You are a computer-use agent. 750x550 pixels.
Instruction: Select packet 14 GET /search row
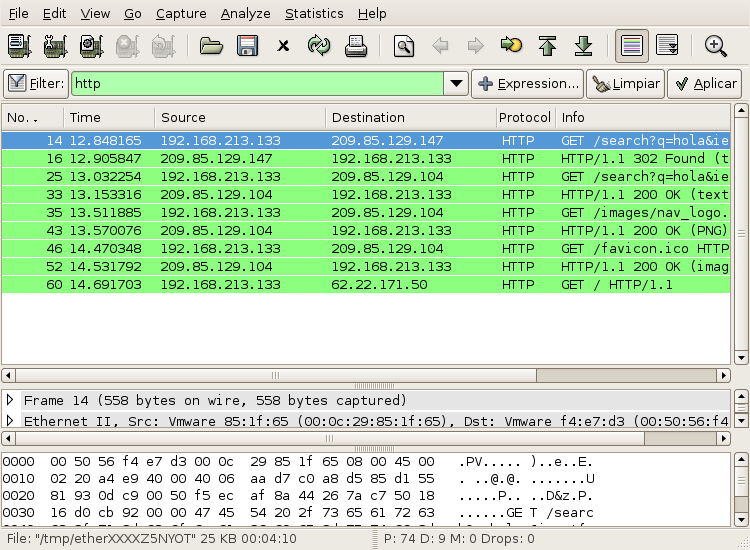pos(366,141)
